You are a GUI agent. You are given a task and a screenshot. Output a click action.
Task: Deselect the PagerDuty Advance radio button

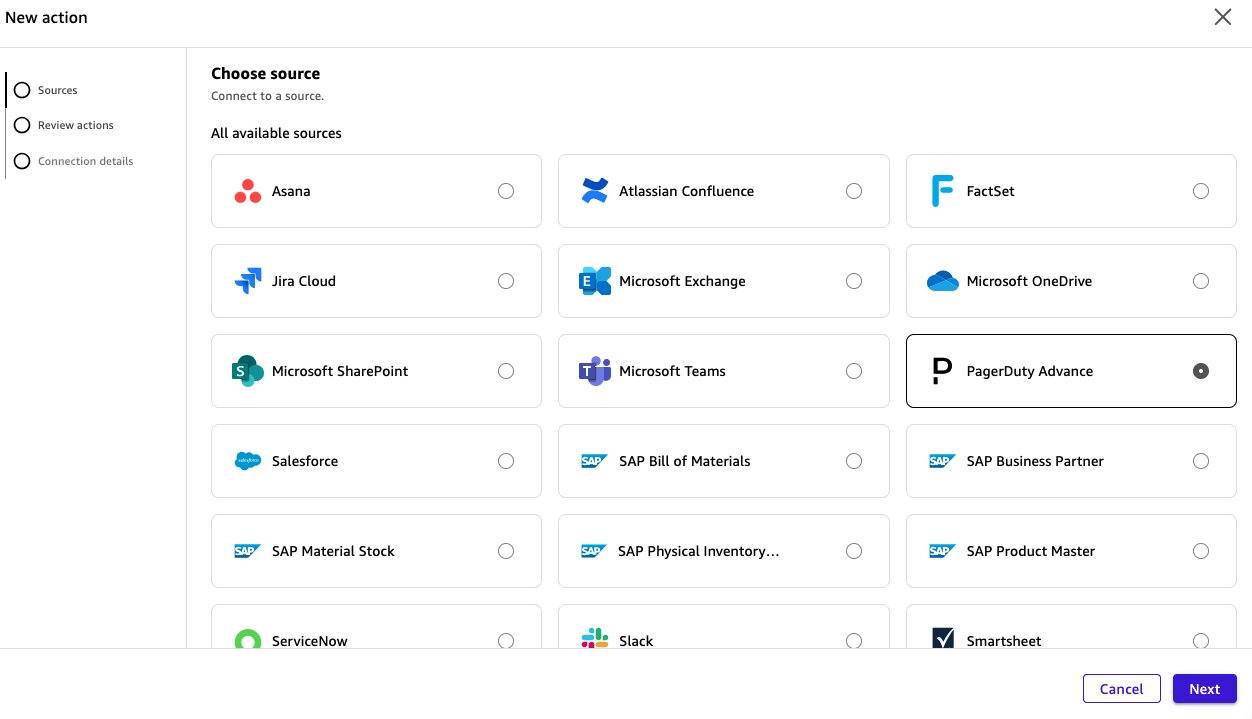tap(1201, 370)
